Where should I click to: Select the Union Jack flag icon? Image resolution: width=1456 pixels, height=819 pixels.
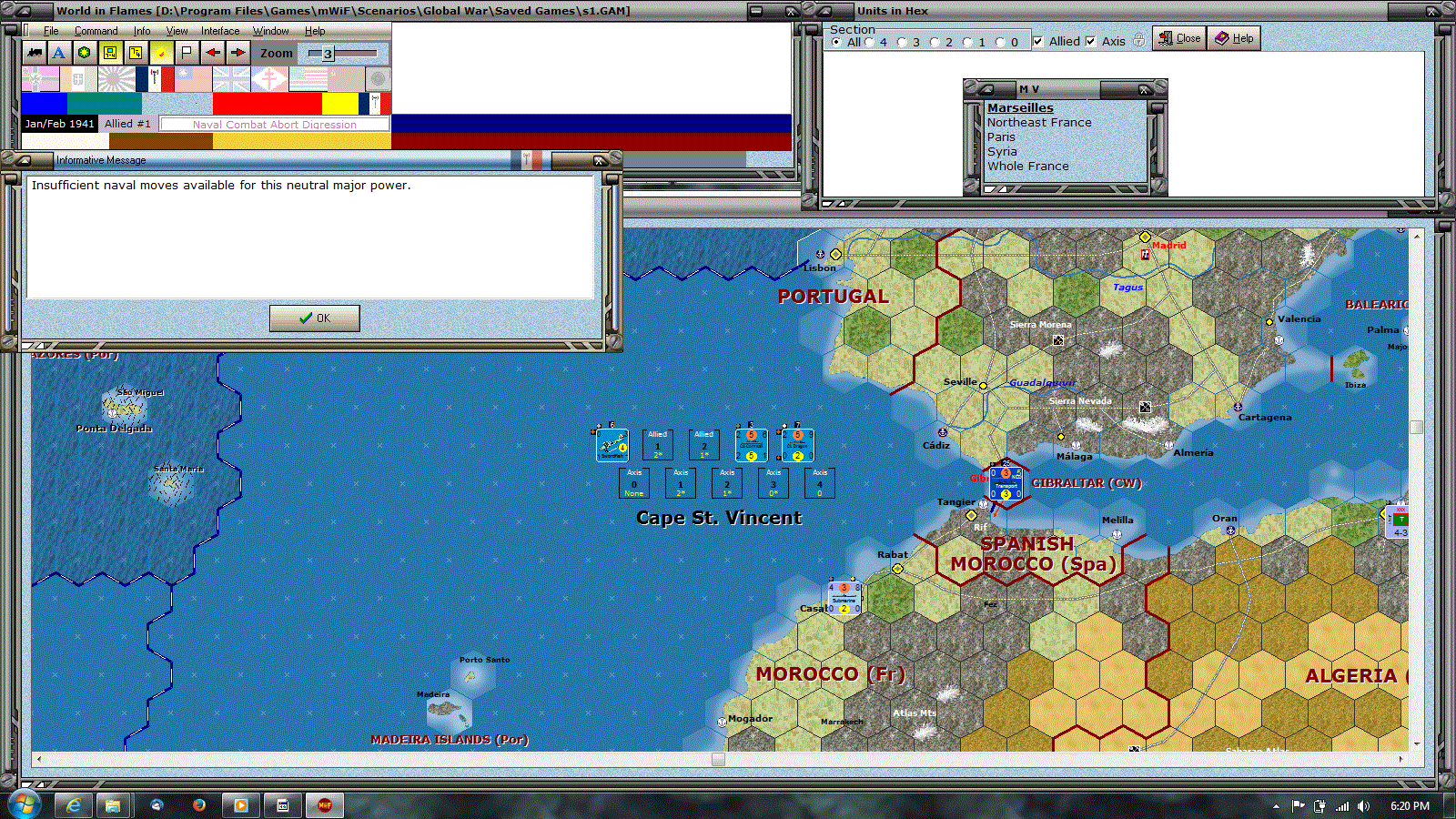coord(231,79)
